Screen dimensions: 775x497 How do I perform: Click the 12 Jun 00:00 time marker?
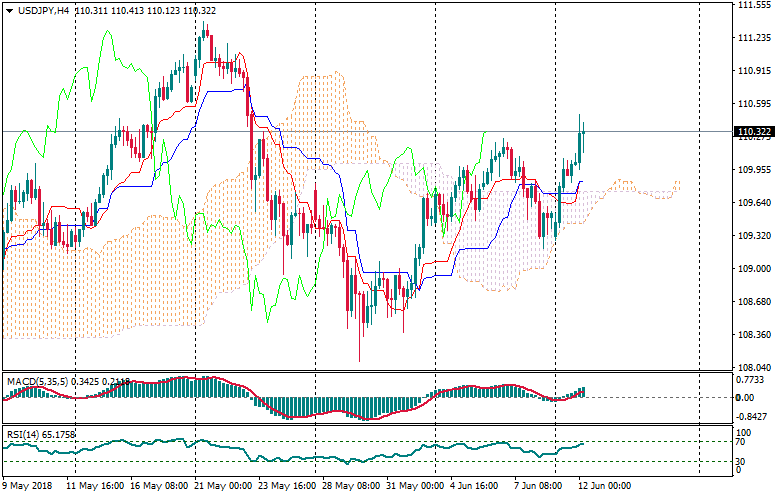click(x=604, y=485)
